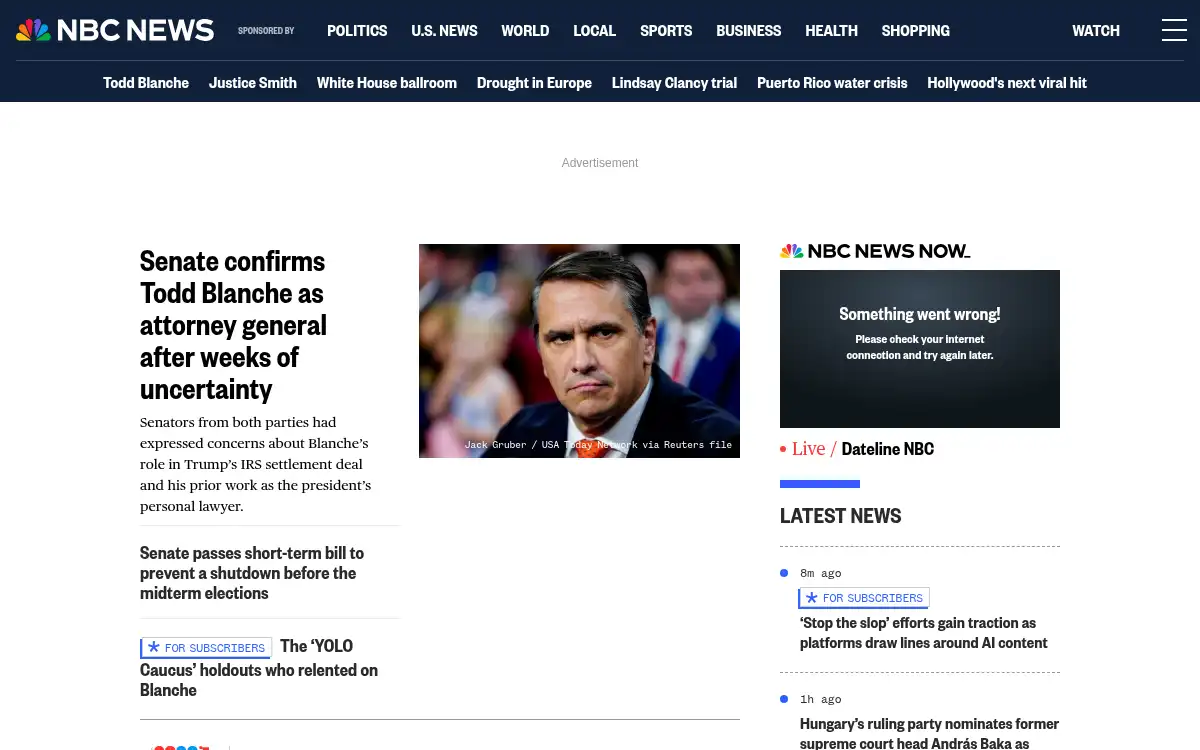Open the Politics section
This screenshot has width=1200, height=750.
coord(357,30)
